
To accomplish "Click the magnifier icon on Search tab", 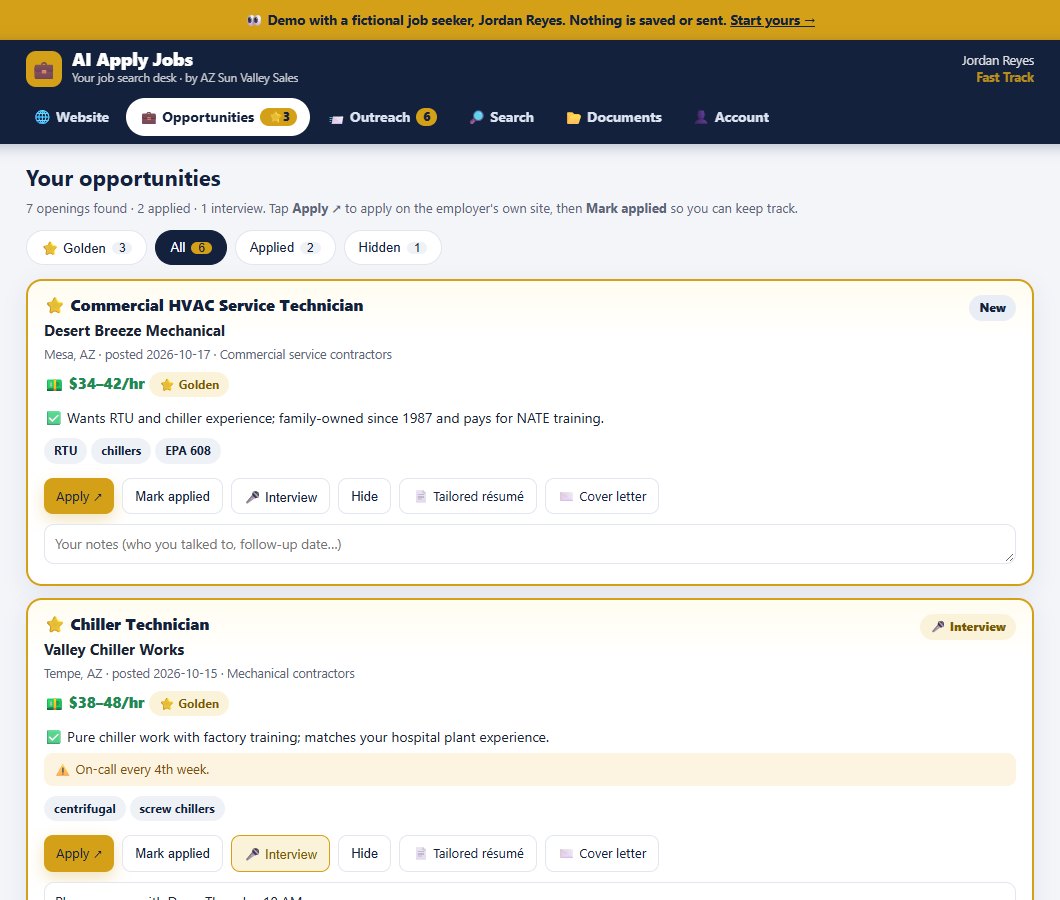I will pyautogui.click(x=477, y=117).
